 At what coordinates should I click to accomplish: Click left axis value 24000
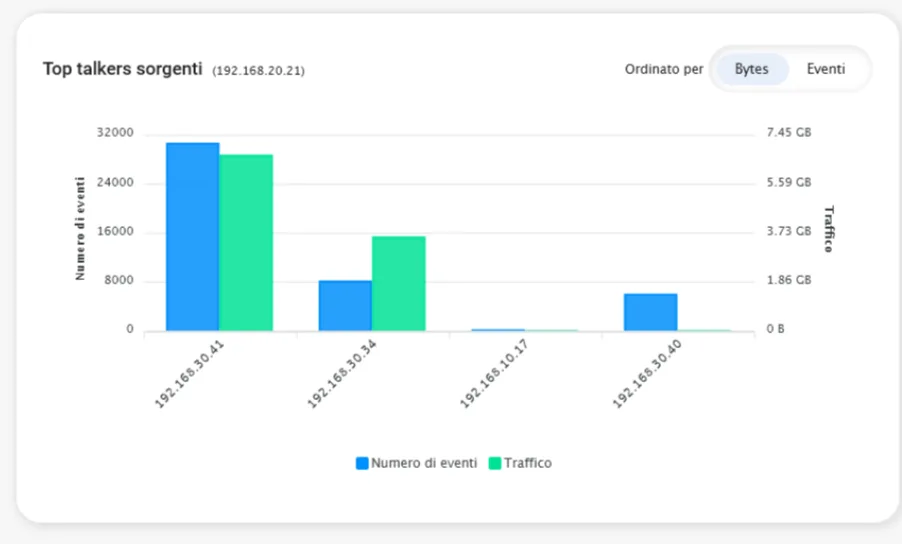tap(115, 182)
